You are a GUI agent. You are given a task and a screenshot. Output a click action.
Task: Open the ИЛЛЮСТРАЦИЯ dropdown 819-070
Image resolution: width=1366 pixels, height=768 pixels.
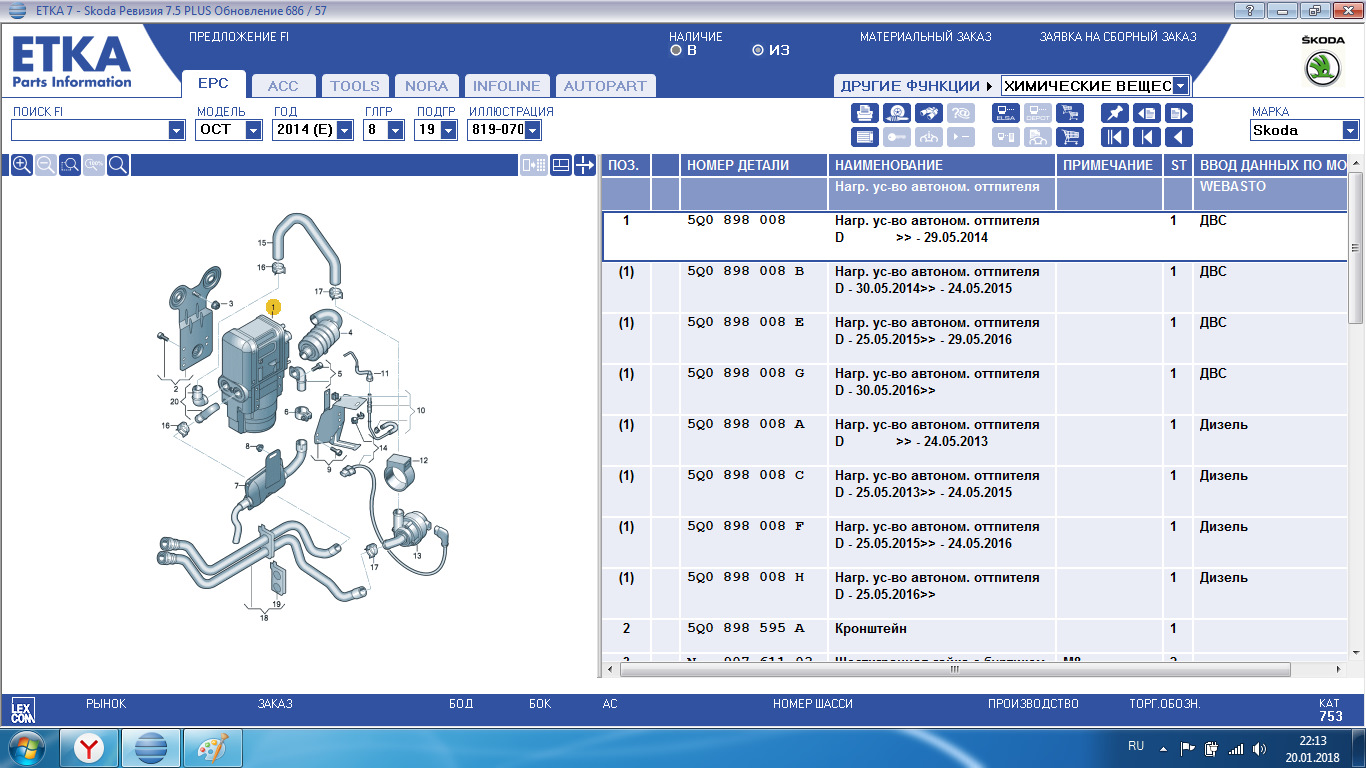[x=532, y=130]
